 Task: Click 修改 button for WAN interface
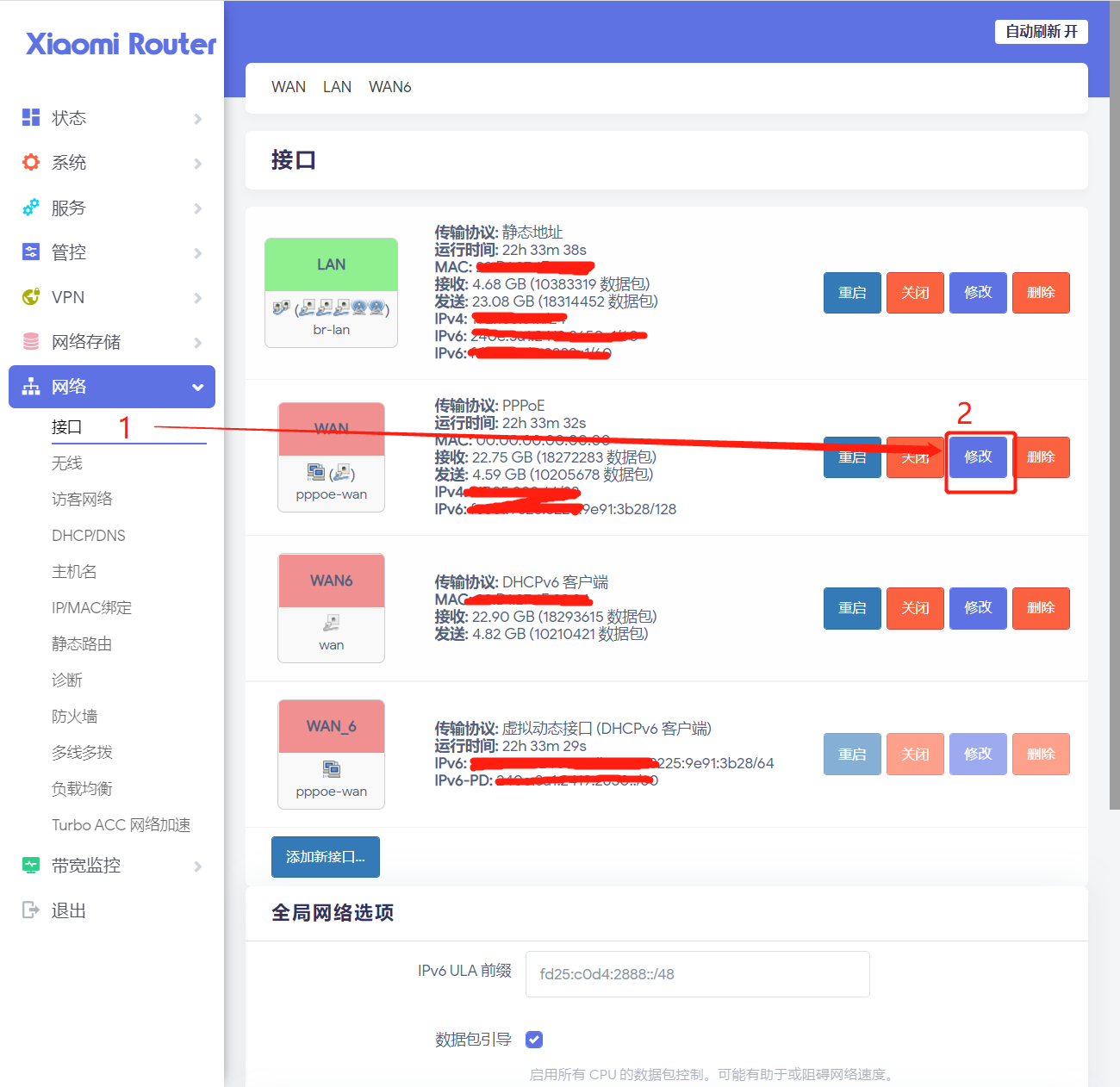pyautogui.click(x=978, y=457)
